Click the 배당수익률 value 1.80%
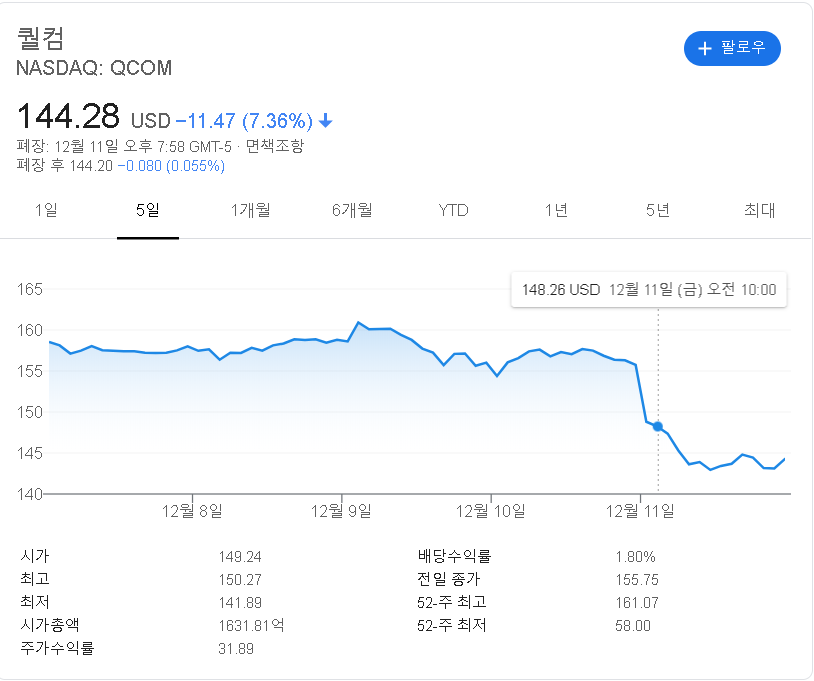The image size is (814, 681). coord(635,557)
